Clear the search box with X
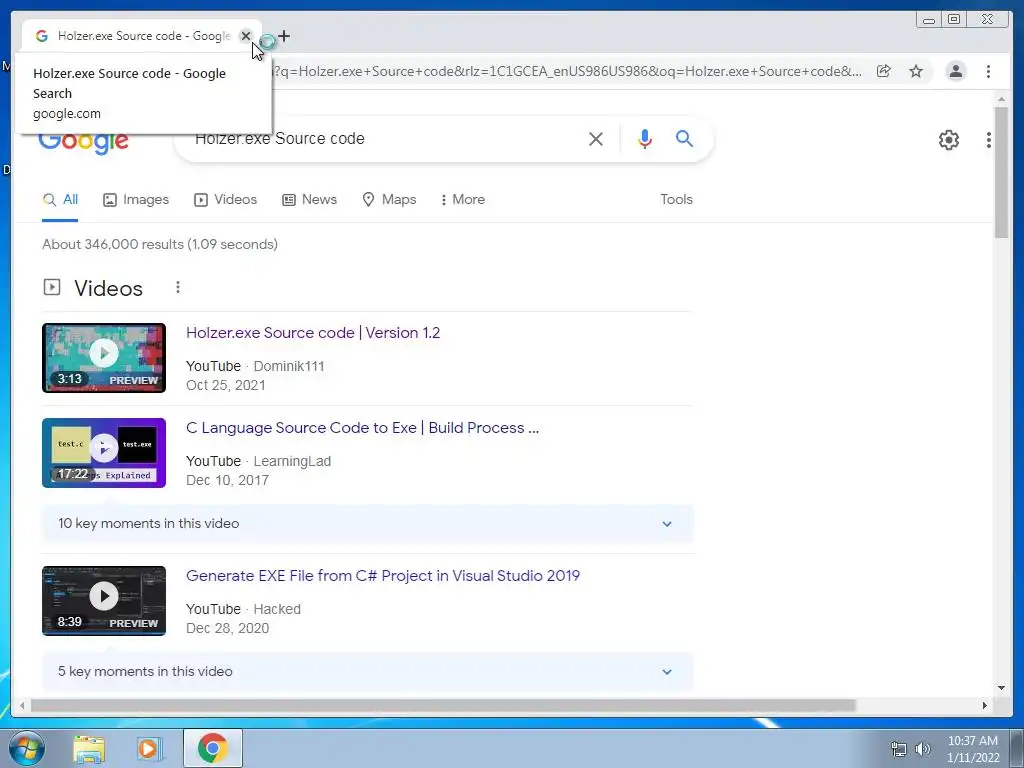 pos(596,139)
